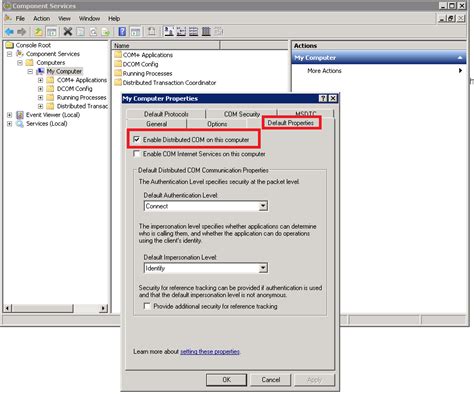Expand the DCOM Config tree node
The width and height of the screenshot is (474, 394).
(40, 89)
